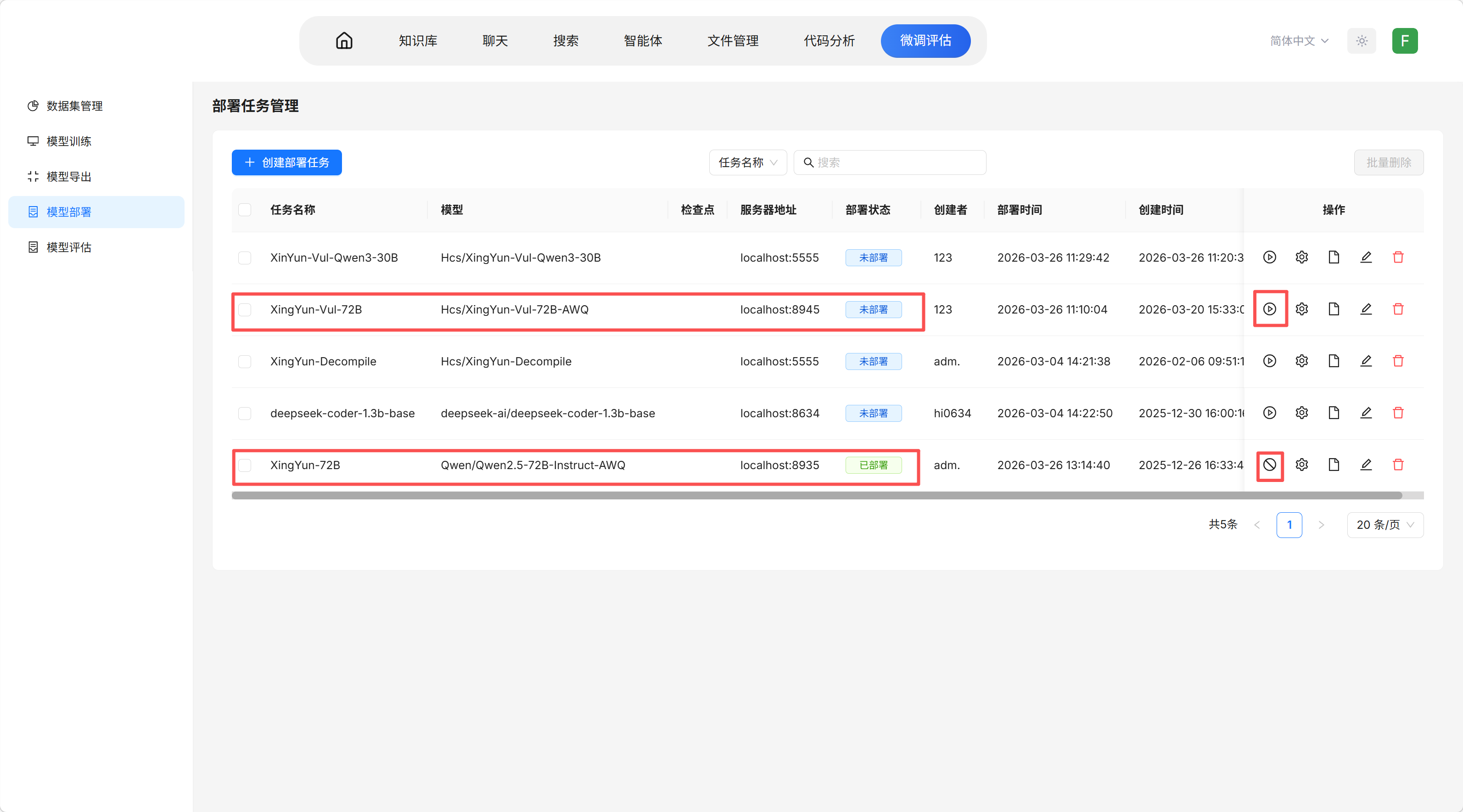
Task: Delete the deepseek-coder-1.3b-base task
Action: (x=1398, y=413)
